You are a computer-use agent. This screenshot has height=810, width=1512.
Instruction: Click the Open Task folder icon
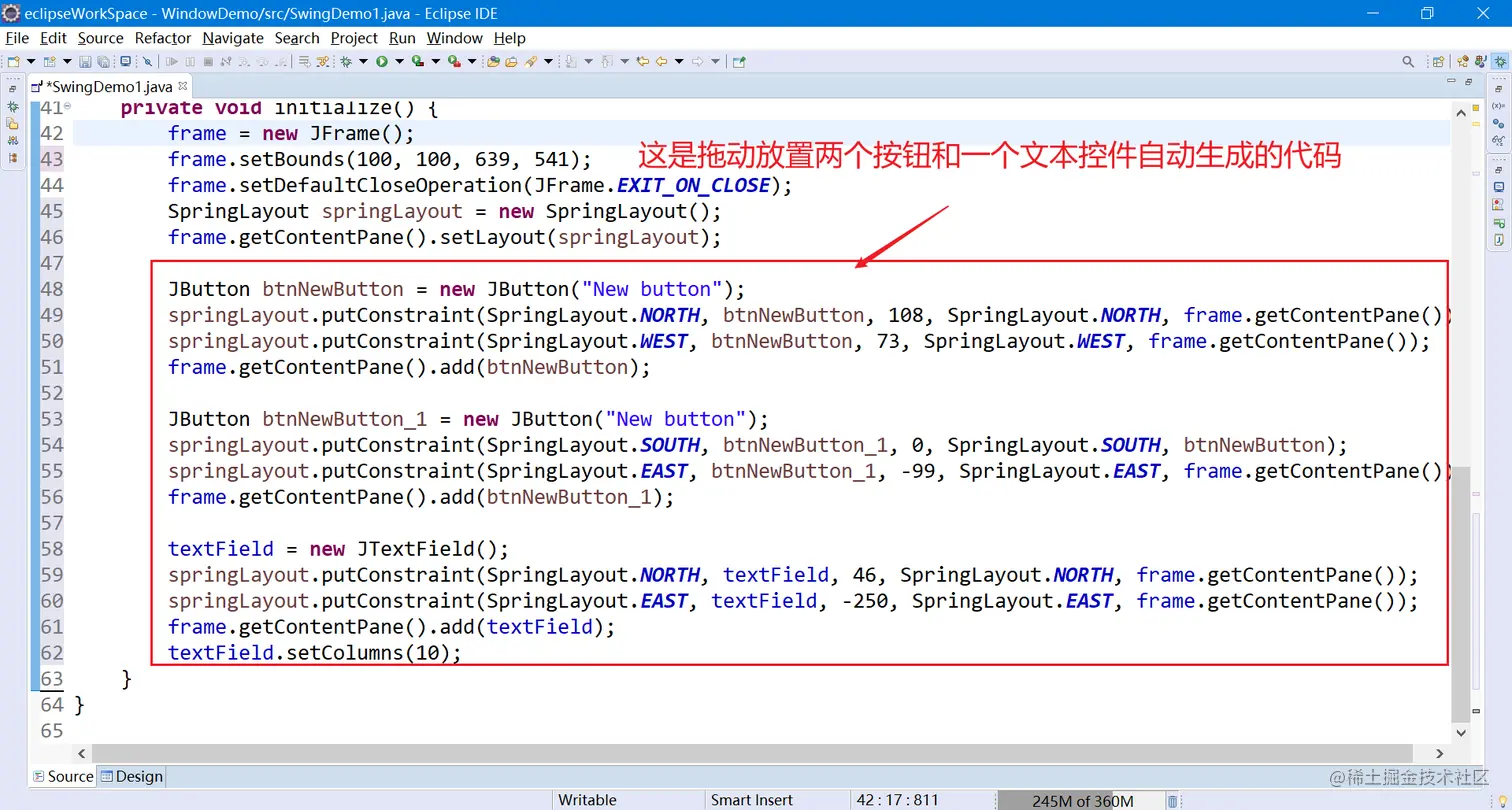pyautogui.click(x=511, y=61)
